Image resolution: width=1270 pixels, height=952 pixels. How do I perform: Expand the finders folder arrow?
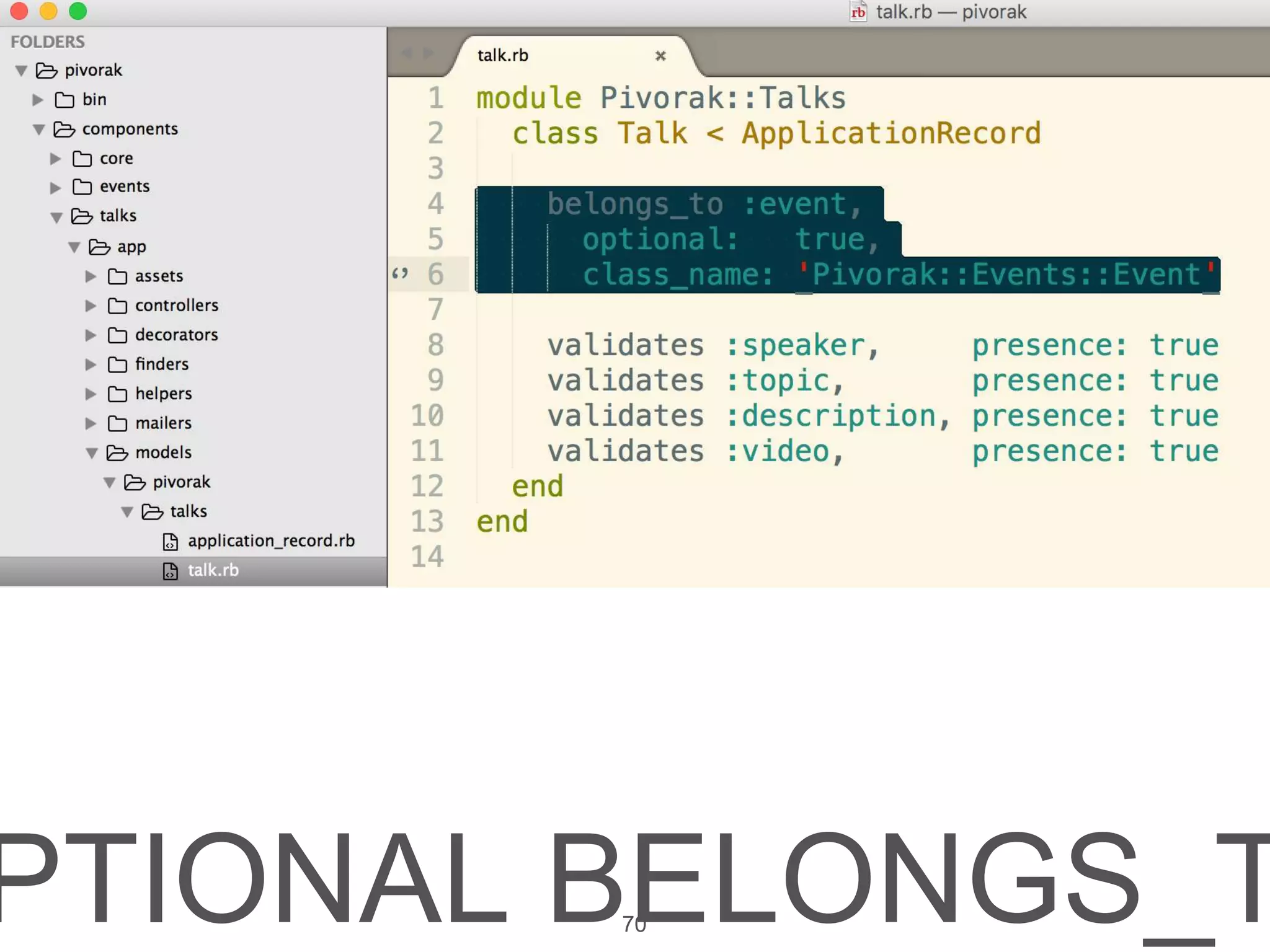point(91,364)
